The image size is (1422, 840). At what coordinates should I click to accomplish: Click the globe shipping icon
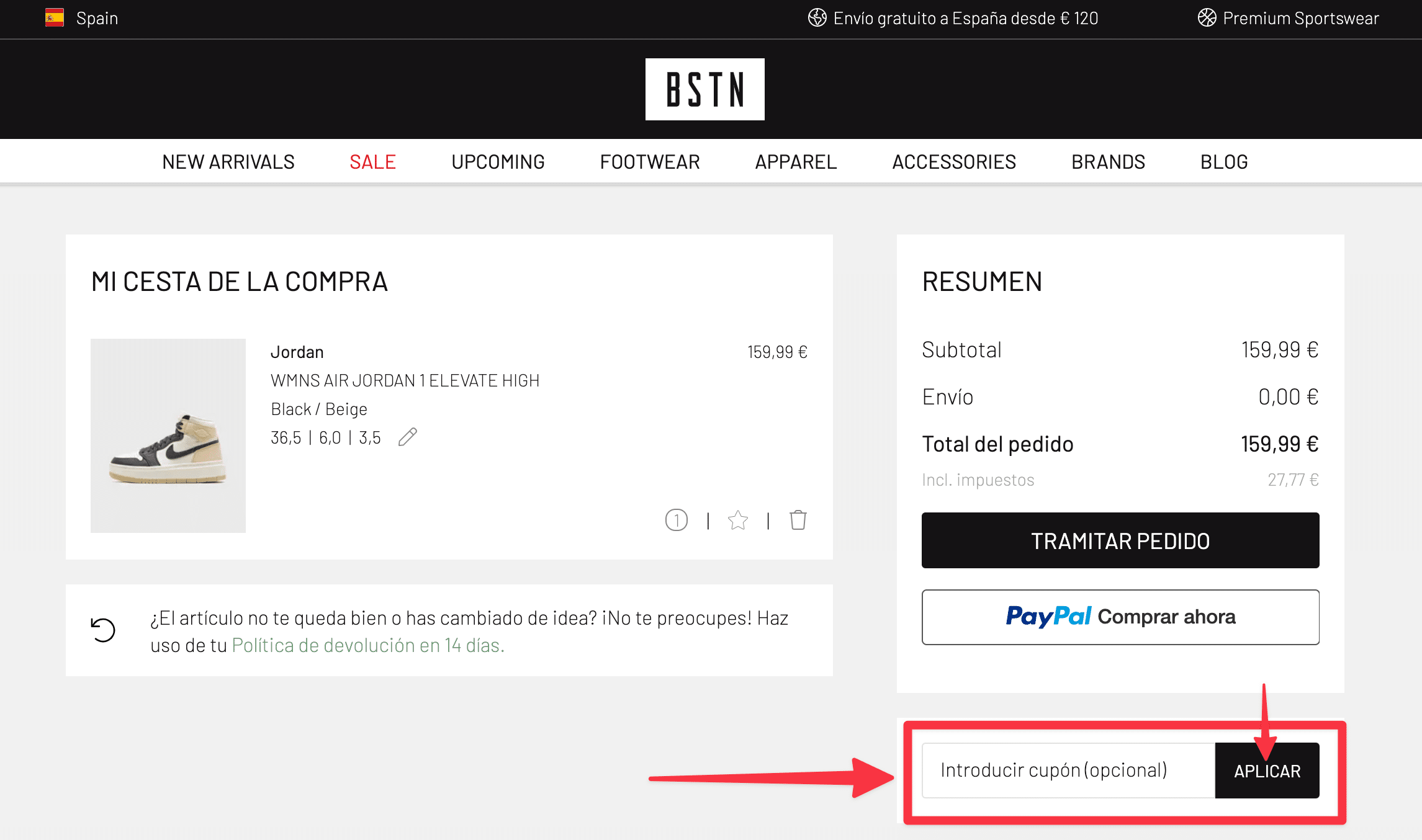(x=817, y=18)
